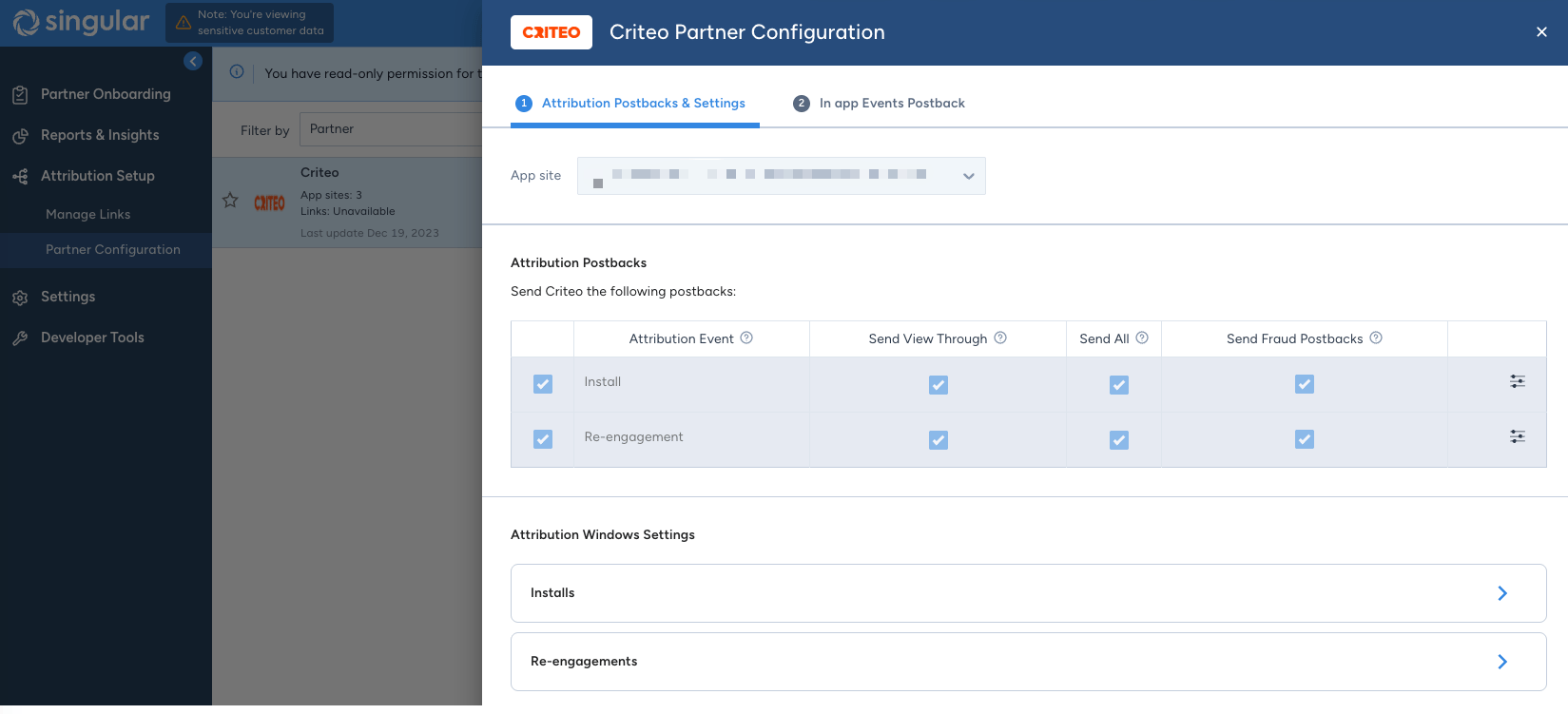Screen dimensions: 1568x714
Task: Click the sensitive data warning icon
Action: click(184, 23)
